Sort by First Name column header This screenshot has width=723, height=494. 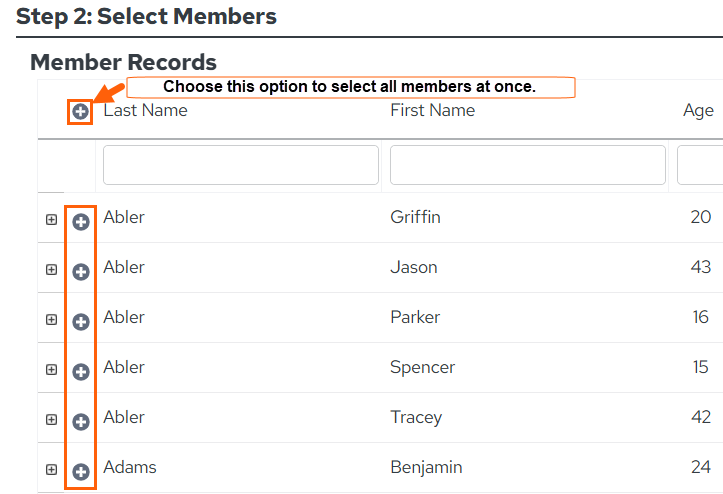click(433, 110)
